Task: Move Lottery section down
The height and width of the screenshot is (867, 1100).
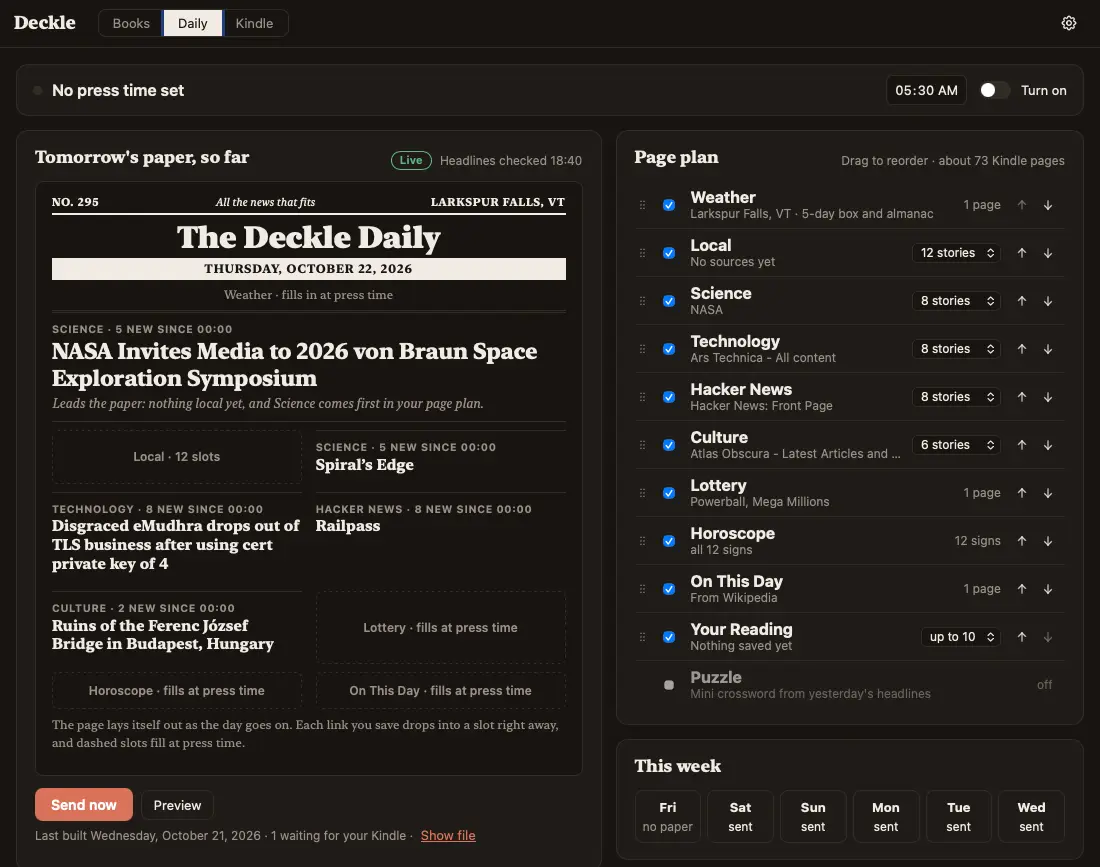Action: (x=1047, y=493)
